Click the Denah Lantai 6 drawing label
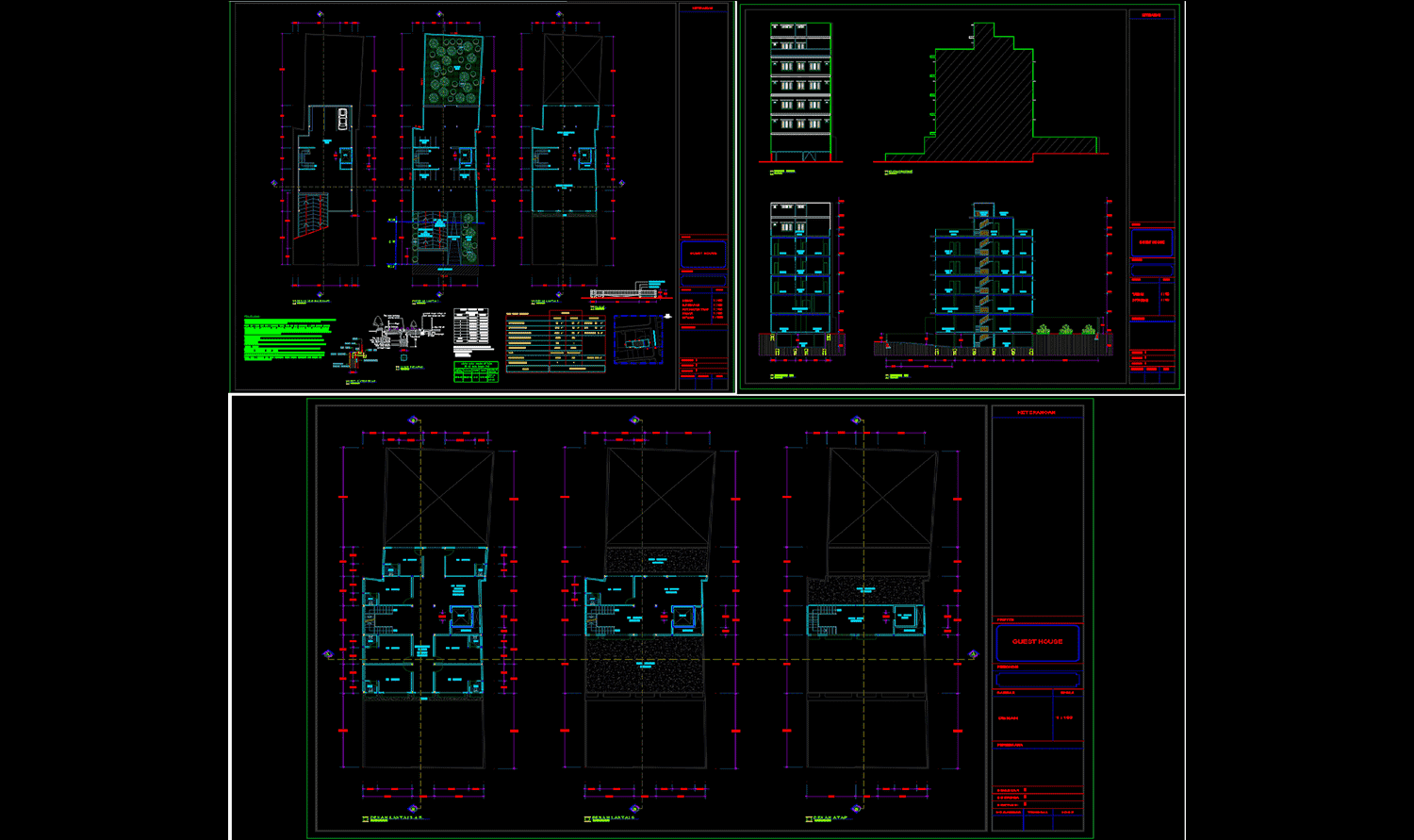The height and width of the screenshot is (840, 1414). coord(613,818)
